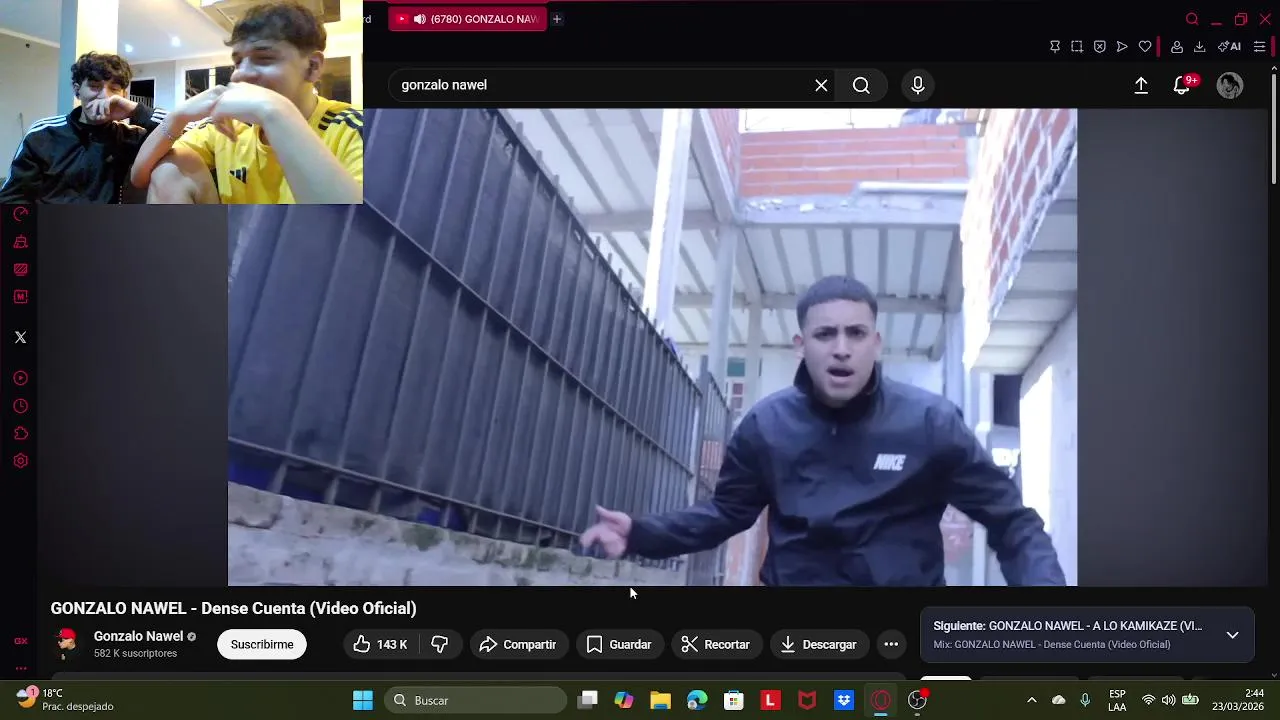This screenshot has height=720, width=1280.
Task: Open Settings gear icon in Opera sidebar
Action: click(20, 461)
